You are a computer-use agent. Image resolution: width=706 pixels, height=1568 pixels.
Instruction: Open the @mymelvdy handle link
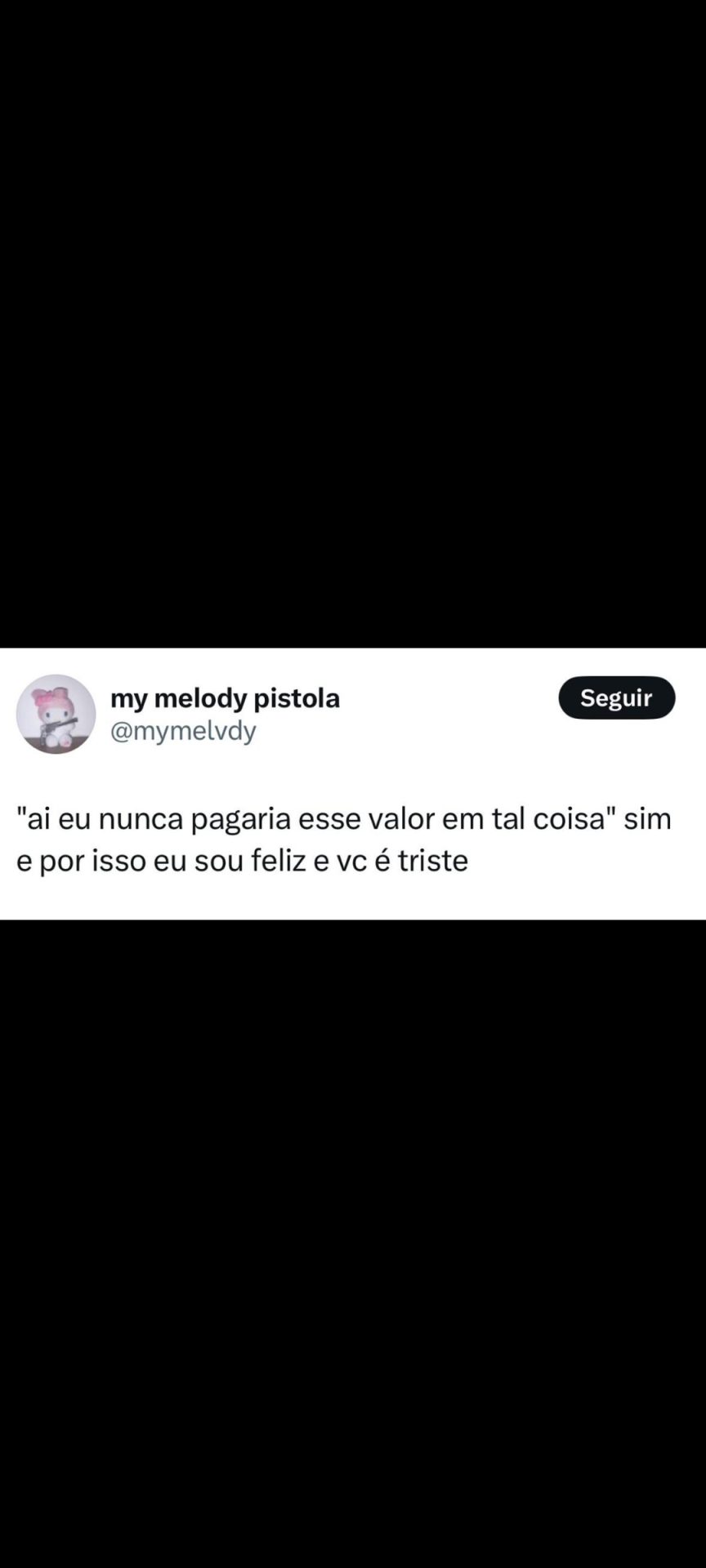coord(183,730)
